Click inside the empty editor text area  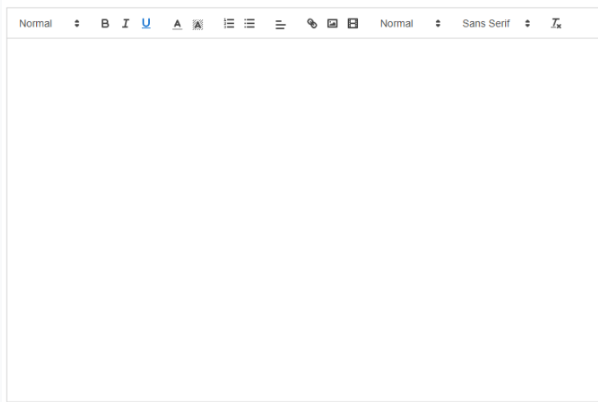[x=302, y=219]
